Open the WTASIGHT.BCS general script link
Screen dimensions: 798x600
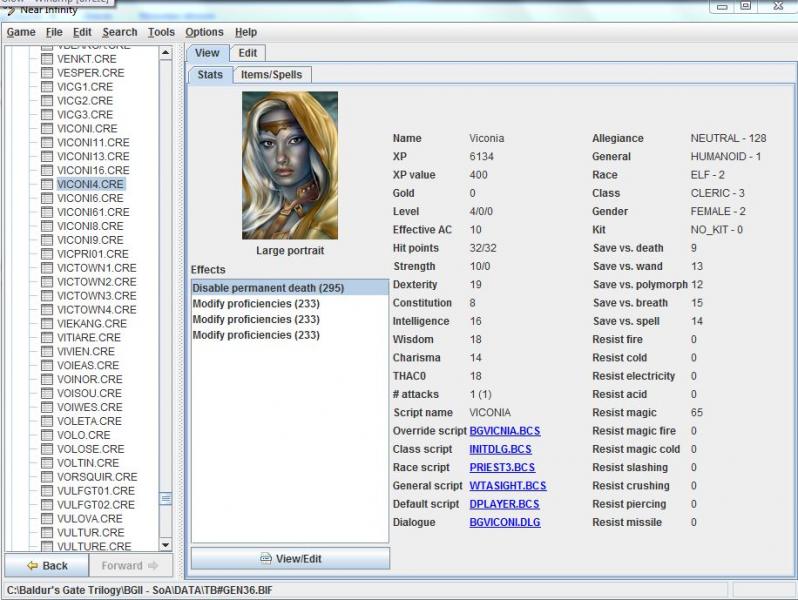pos(507,486)
